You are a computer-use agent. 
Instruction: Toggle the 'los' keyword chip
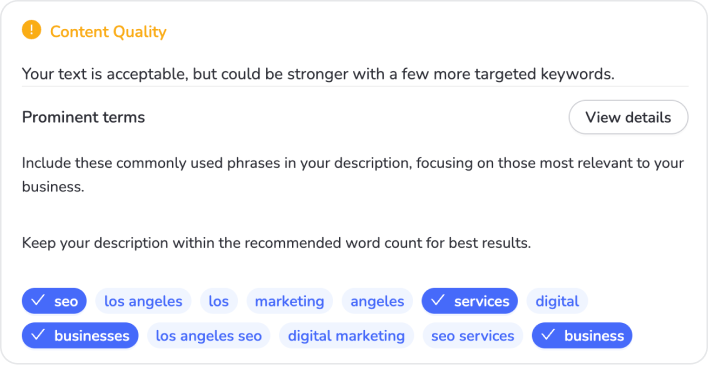click(x=219, y=301)
